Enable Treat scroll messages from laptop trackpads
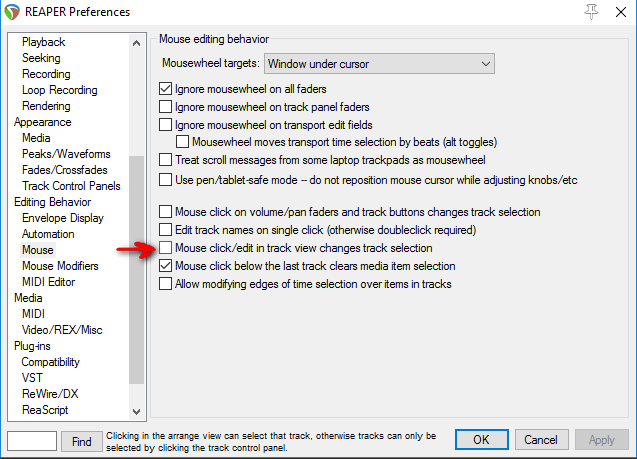The image size is (637, 459). [165, 160]
